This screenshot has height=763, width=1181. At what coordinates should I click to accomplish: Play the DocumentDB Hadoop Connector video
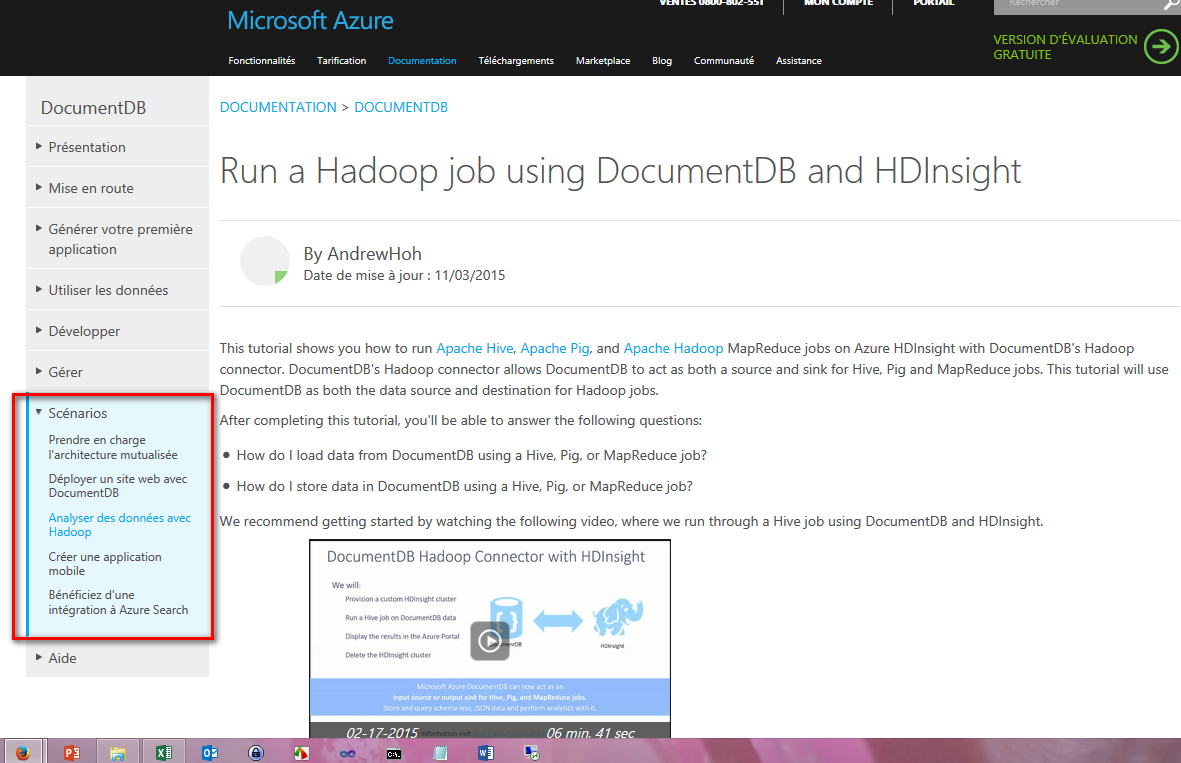point(490,641)
